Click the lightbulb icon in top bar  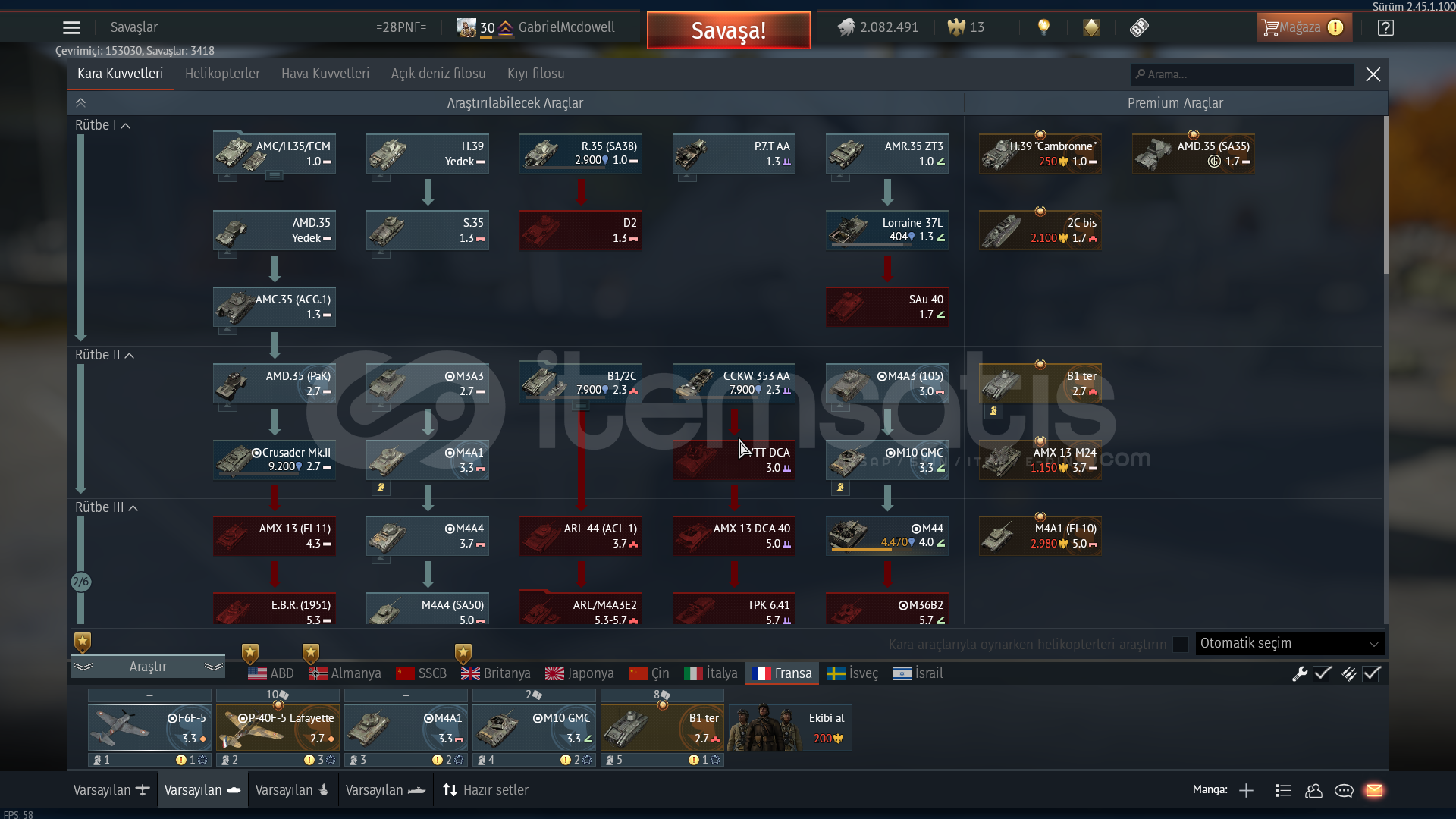[1043, 27]
